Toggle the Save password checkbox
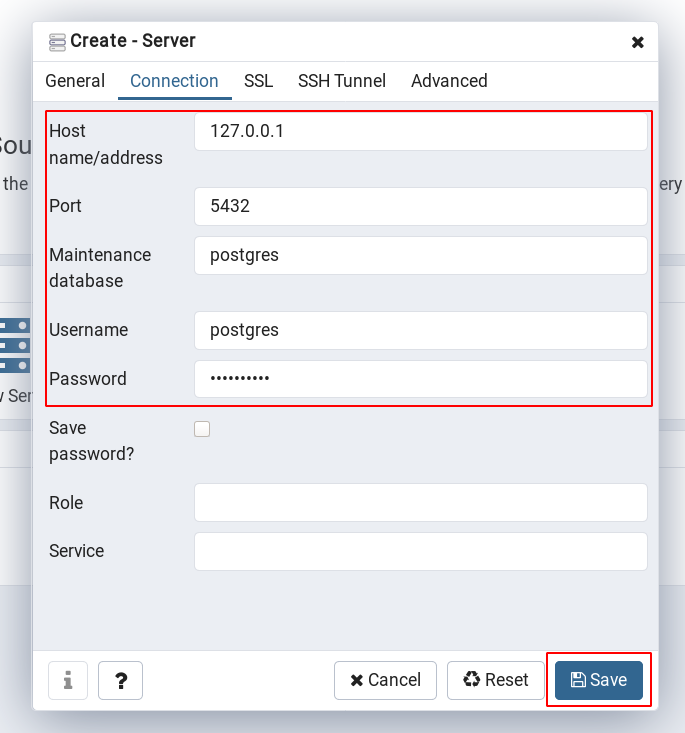 point(202,429)
